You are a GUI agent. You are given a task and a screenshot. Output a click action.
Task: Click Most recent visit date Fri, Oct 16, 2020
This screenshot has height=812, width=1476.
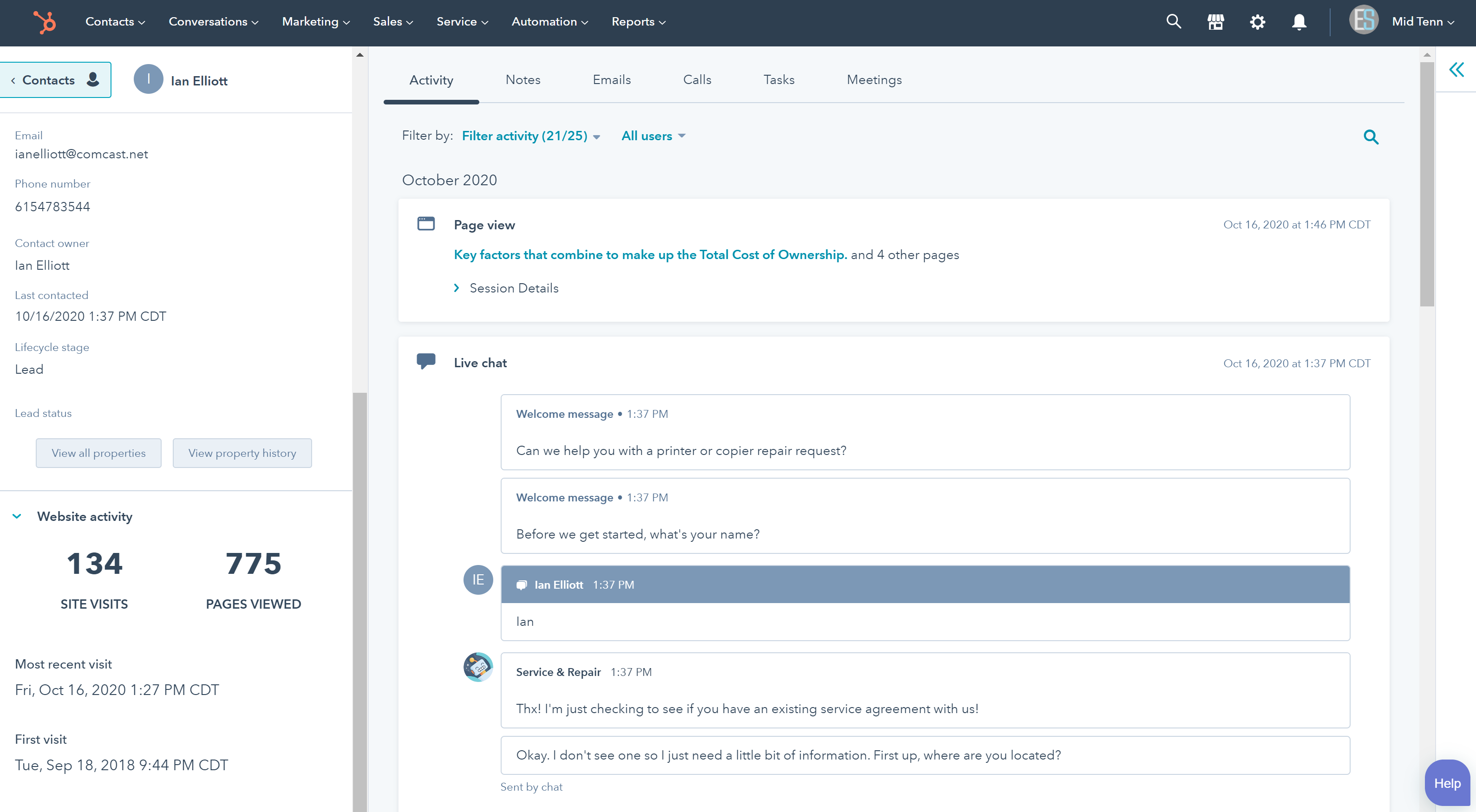click(117, 690)
